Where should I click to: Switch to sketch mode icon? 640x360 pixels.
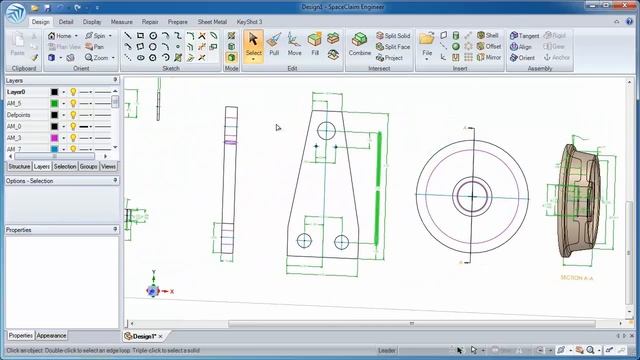click(x=231, y=36)
